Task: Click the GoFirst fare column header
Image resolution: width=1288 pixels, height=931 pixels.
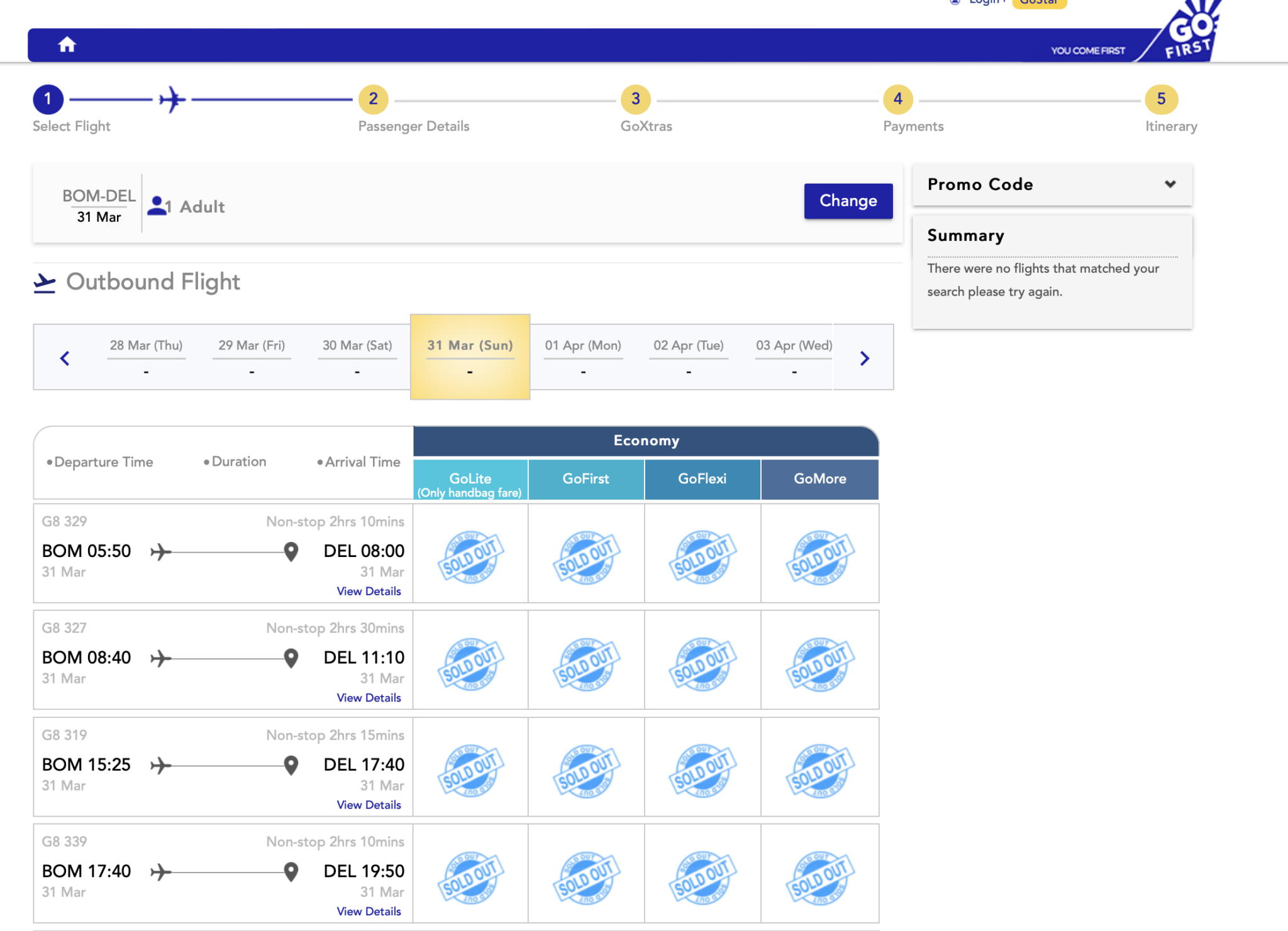Action: 586,480
